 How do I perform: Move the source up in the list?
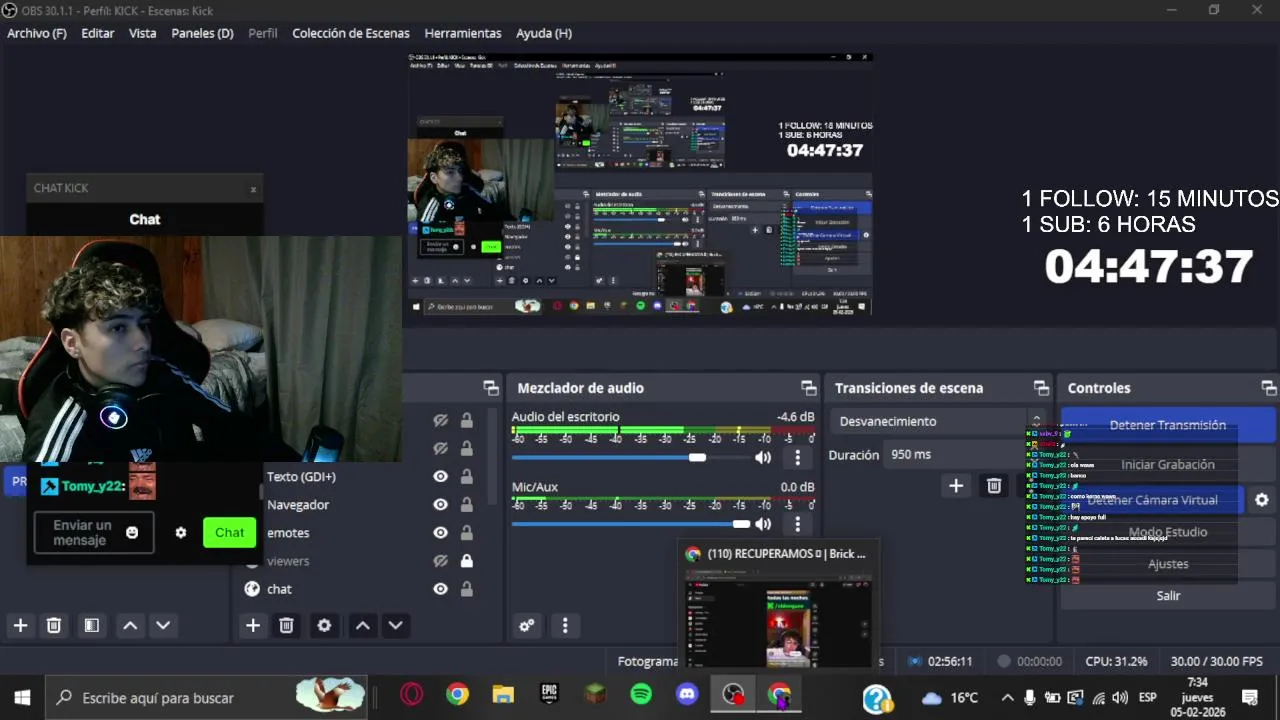(x=363, y=625)
